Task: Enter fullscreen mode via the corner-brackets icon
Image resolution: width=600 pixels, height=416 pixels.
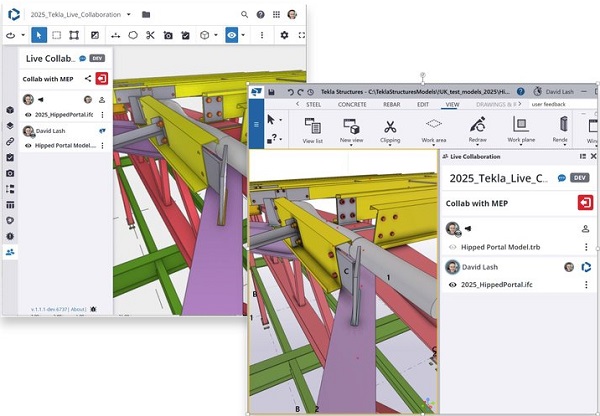Action: click(302, 35)
